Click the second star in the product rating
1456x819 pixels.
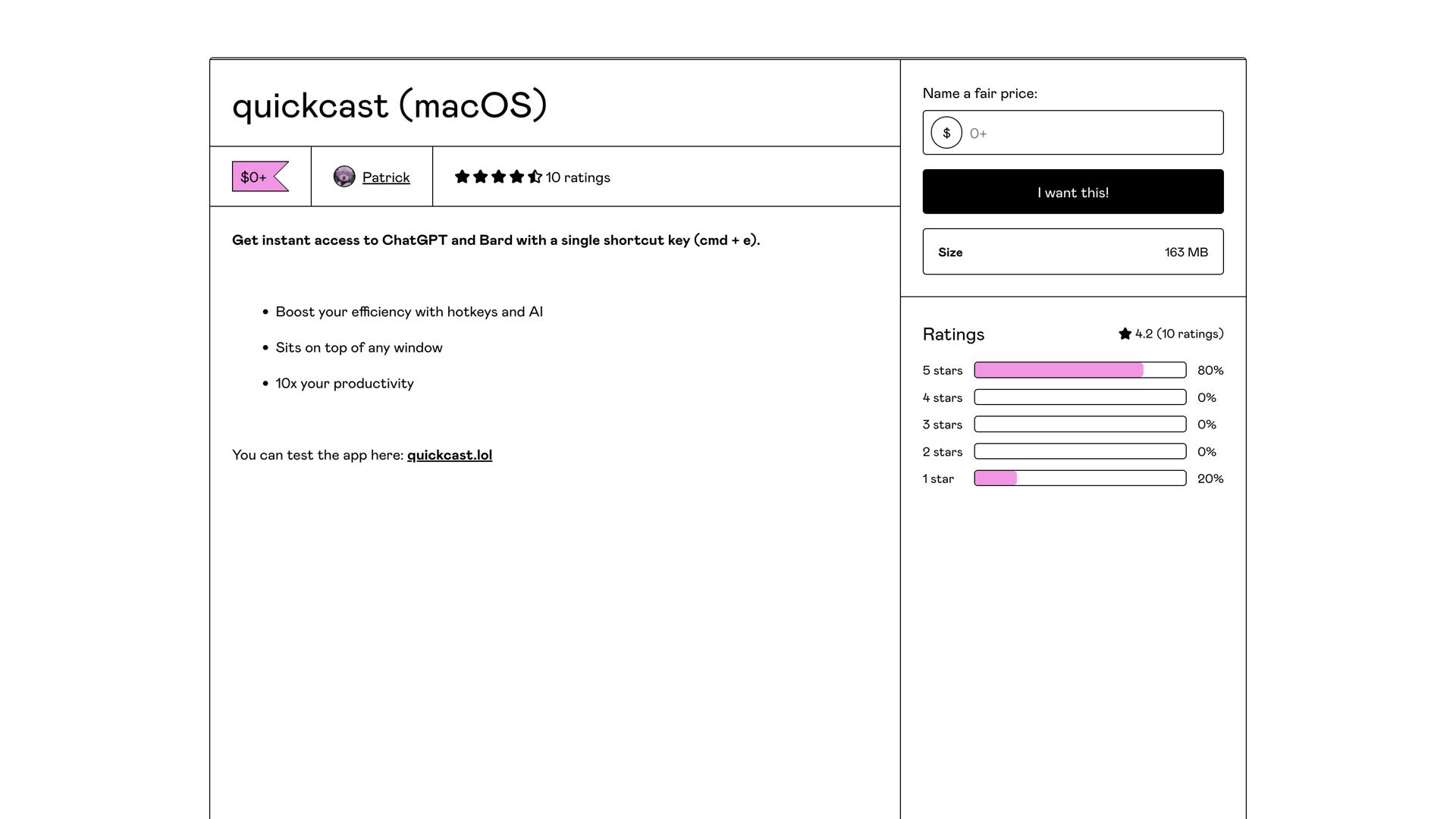480,177
